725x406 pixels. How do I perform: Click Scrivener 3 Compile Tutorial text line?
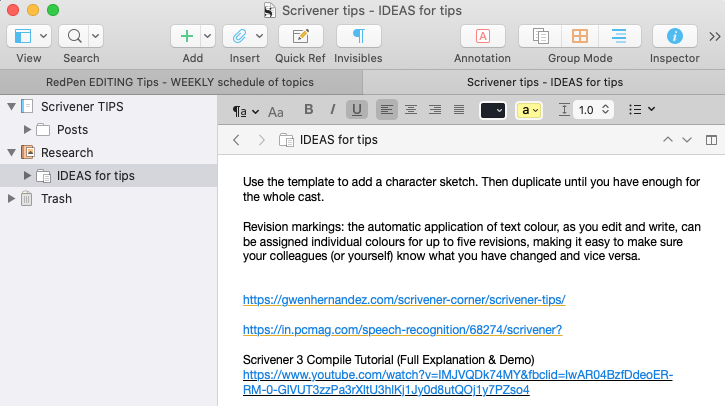pyautogui.click(x=388, y=360)
